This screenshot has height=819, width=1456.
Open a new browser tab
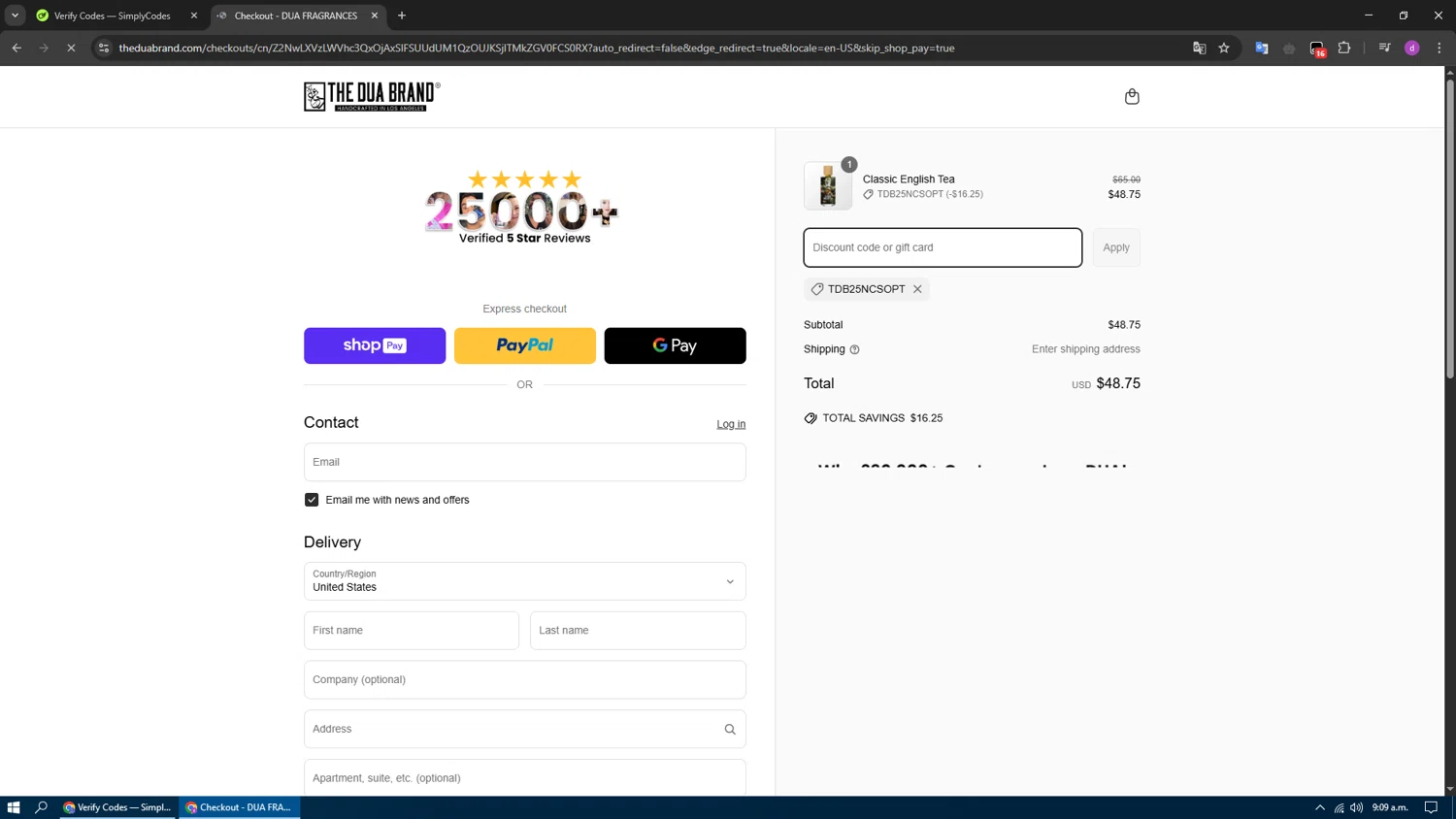click(x=402, y=16)
